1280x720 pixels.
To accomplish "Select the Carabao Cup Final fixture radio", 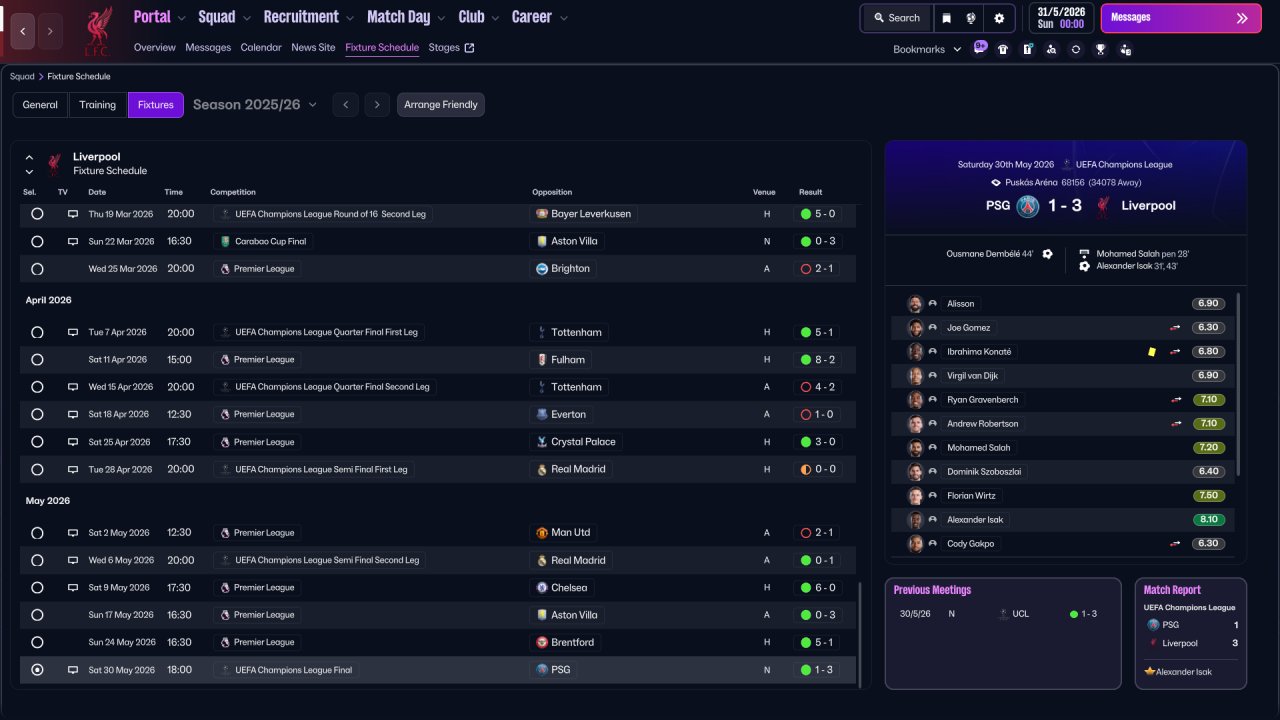I will tap(37, 241).
